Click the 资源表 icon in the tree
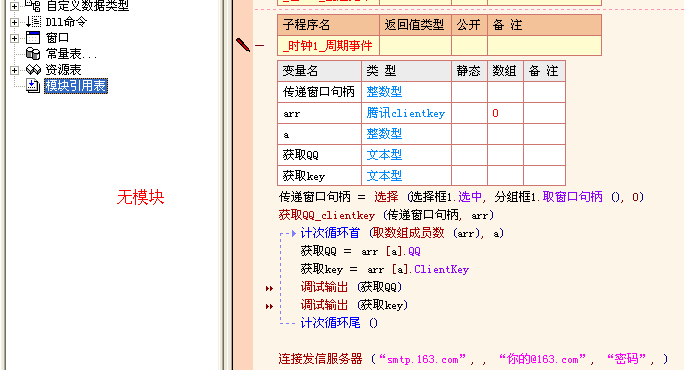 tap(33, 69)
